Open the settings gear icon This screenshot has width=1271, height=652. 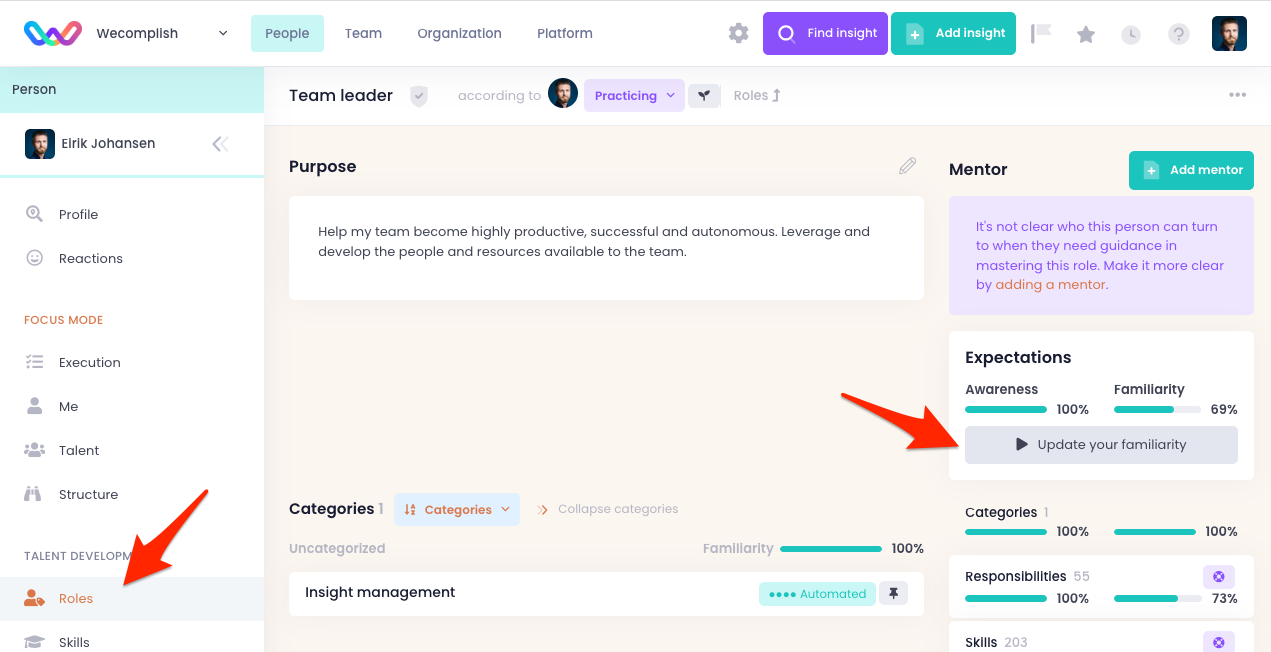(x=738, y=33)
